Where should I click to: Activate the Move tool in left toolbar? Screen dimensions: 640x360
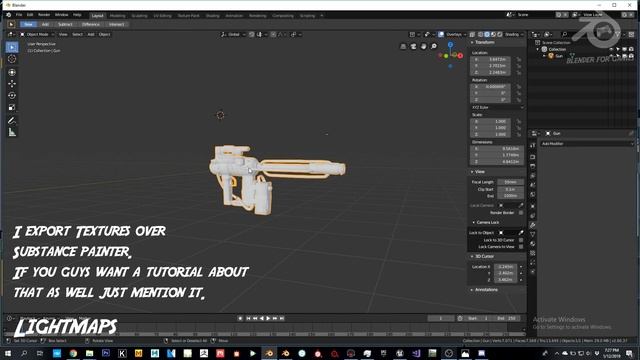click(x=12, y=84)
